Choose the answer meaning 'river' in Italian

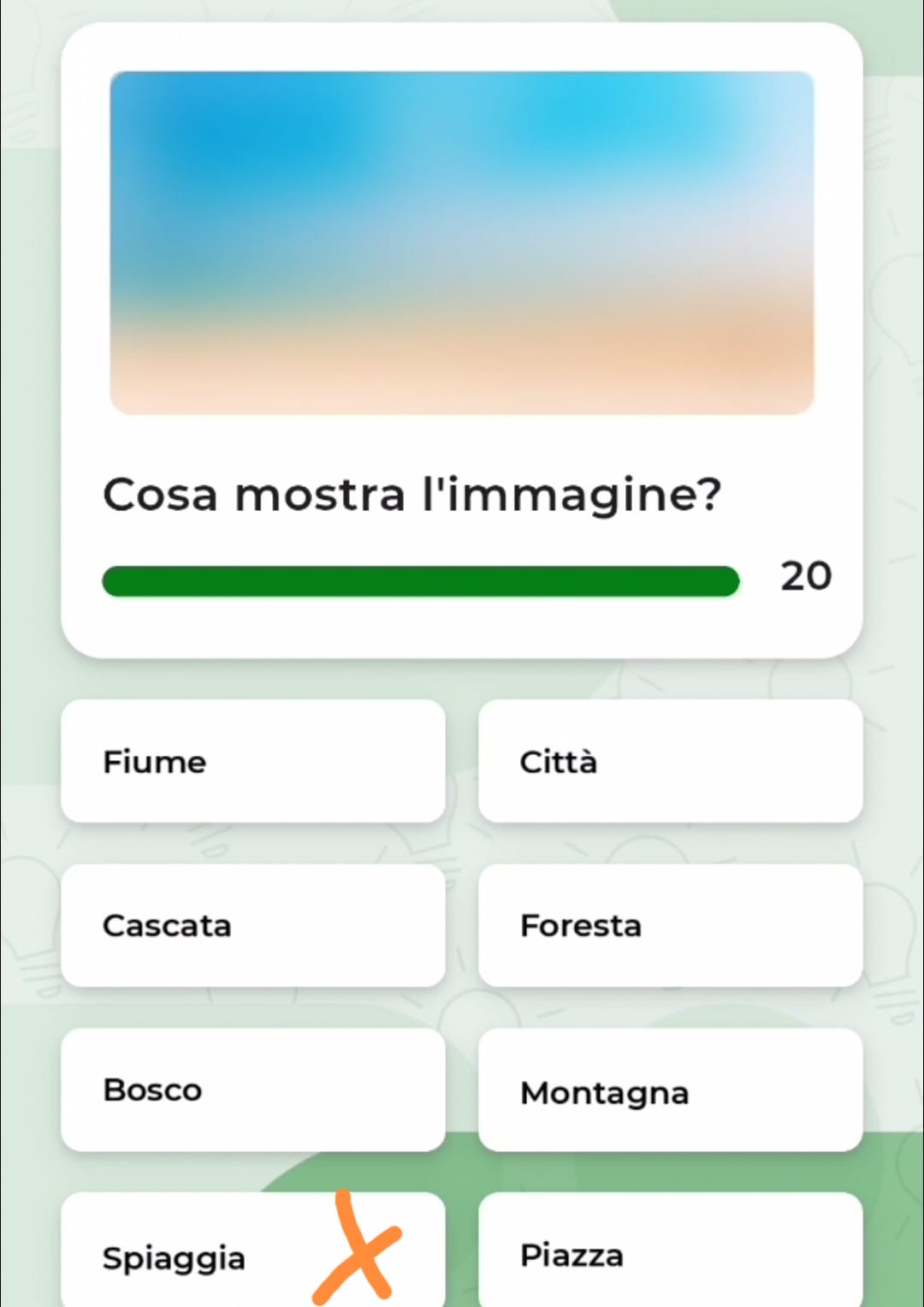tap(252, 761)
